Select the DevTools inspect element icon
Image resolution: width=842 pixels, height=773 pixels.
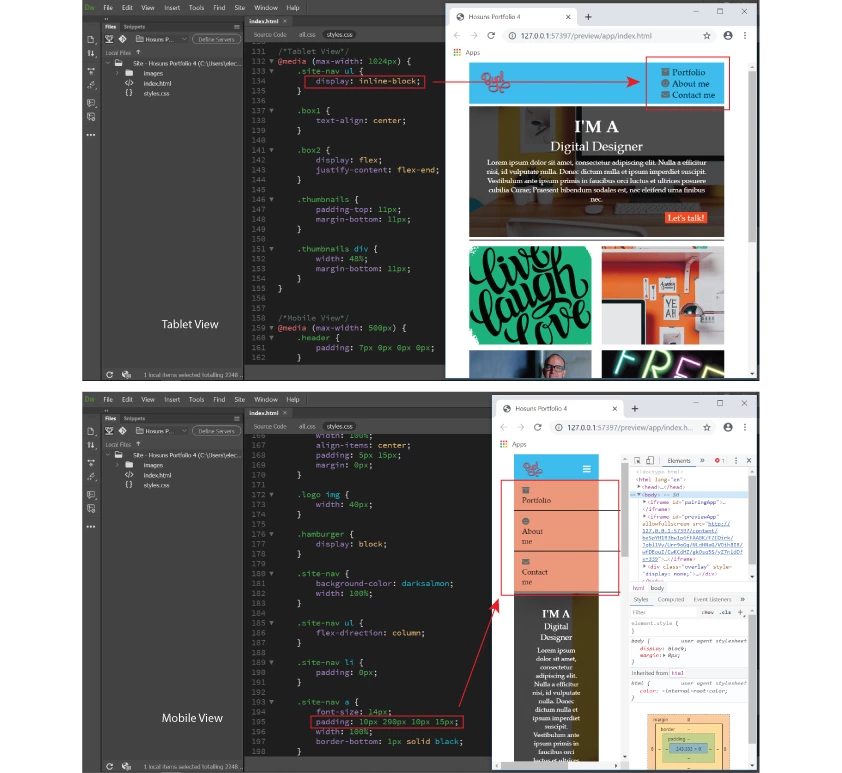pyautogui.click(x=637, y=461)
